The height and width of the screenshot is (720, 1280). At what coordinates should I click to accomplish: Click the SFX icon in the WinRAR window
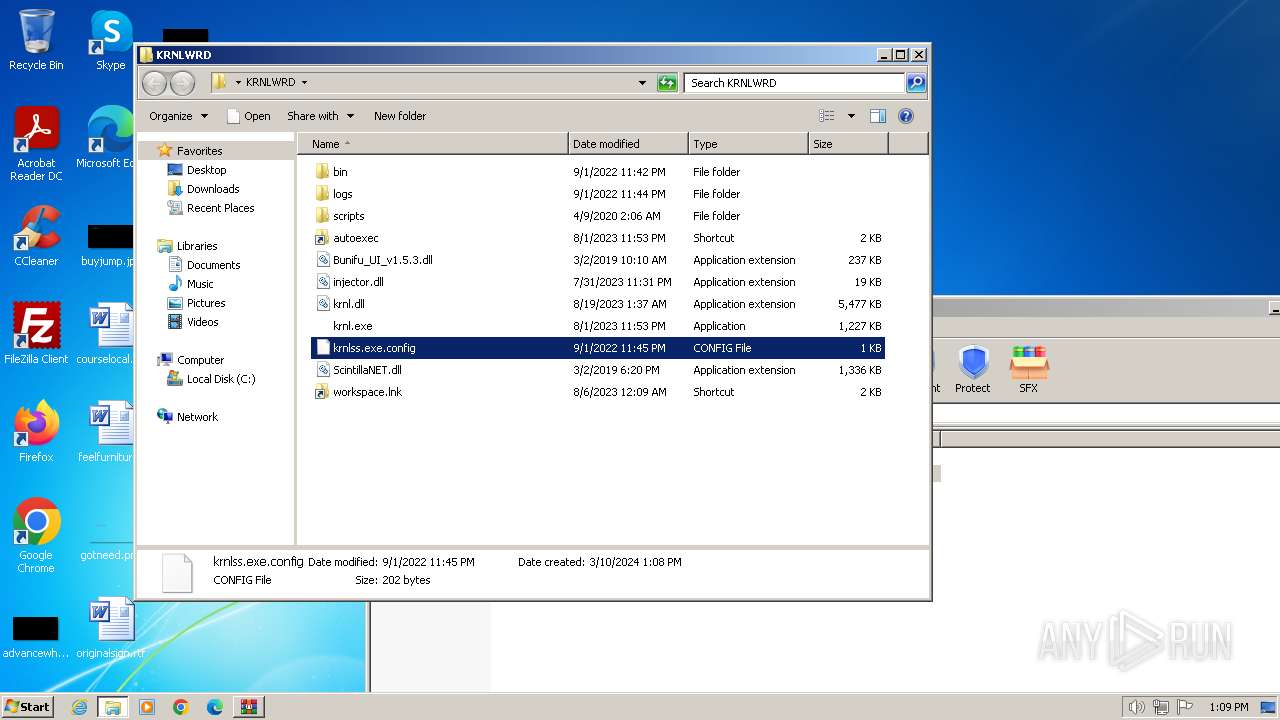(x=1028, y=369)
